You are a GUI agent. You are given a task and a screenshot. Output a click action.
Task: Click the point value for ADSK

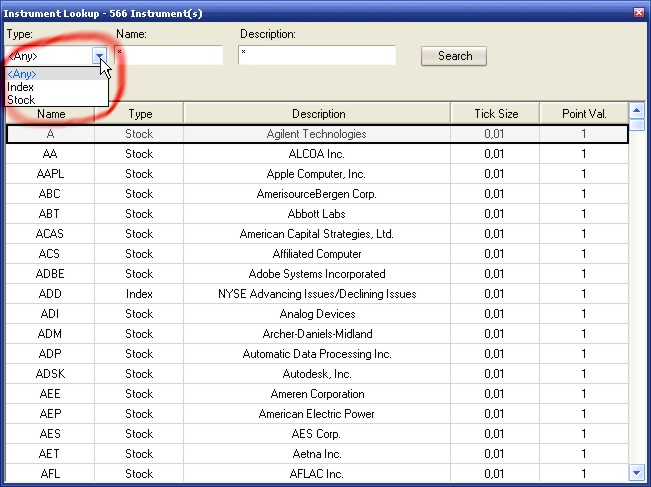(584, 374)
